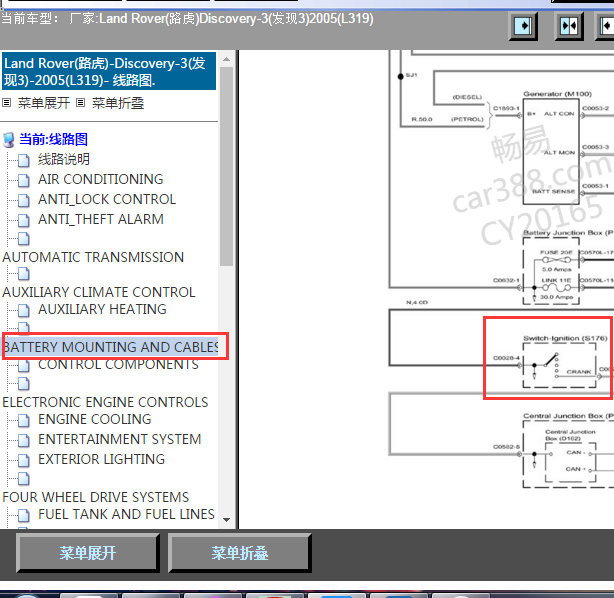This screenshot has height=598, width=614.
Task: Click the inward-arrows collapse panel toolbar icon
Action: [x=569, y=26]
